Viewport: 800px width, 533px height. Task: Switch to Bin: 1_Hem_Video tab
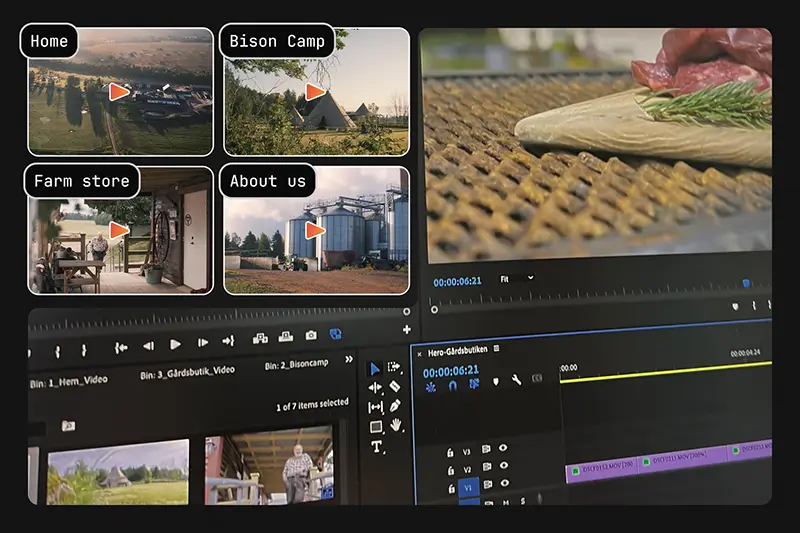68,382
